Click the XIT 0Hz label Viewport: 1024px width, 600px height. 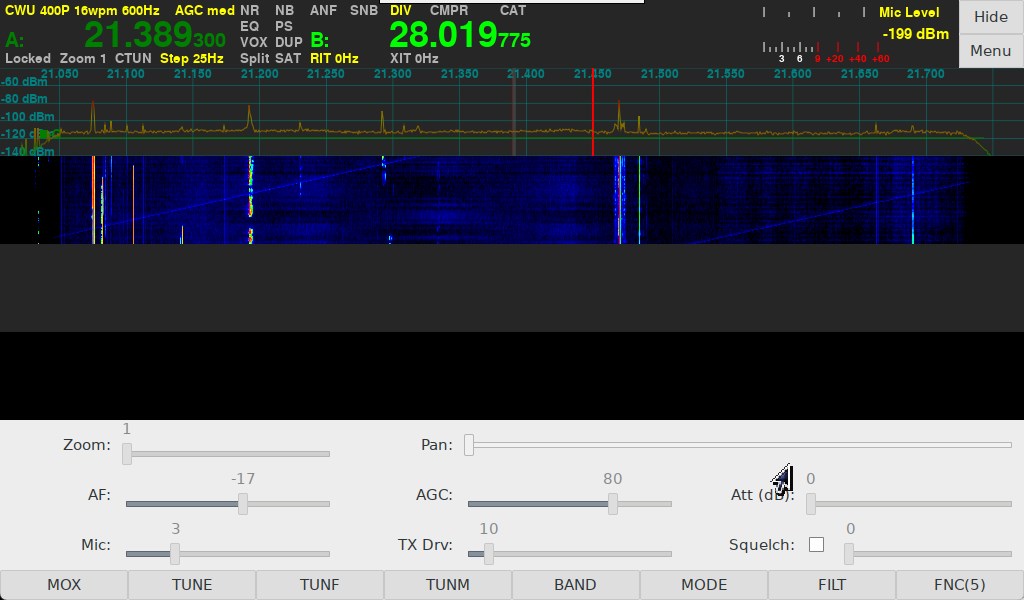[x=414, y=58]
